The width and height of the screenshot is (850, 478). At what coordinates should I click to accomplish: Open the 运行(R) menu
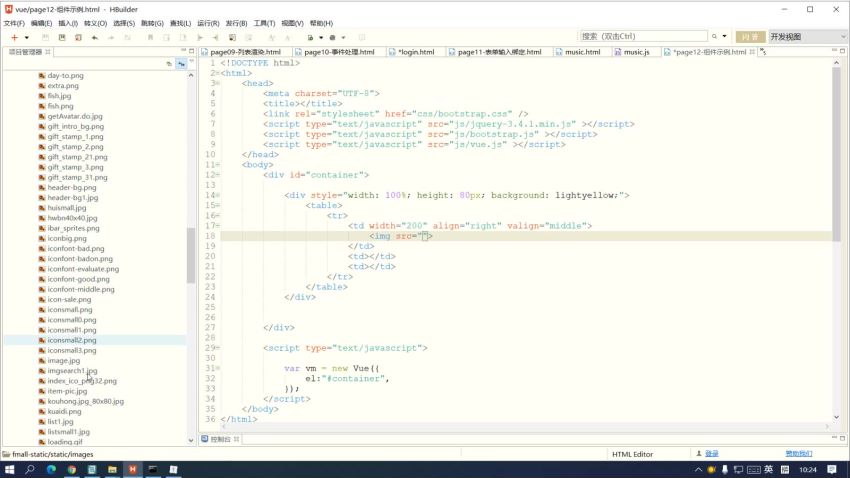coord(208,23)
